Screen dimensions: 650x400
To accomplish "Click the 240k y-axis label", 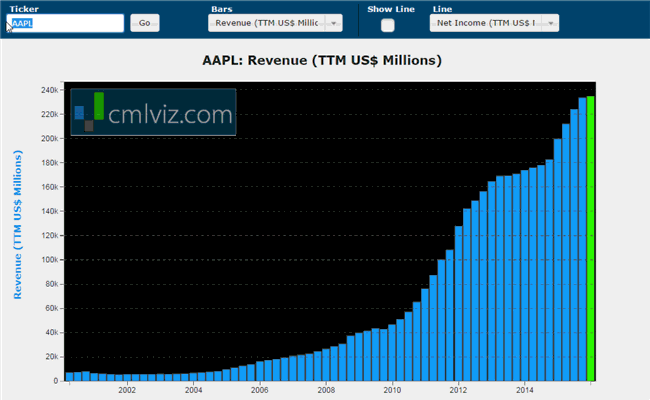I will point(50,90).
